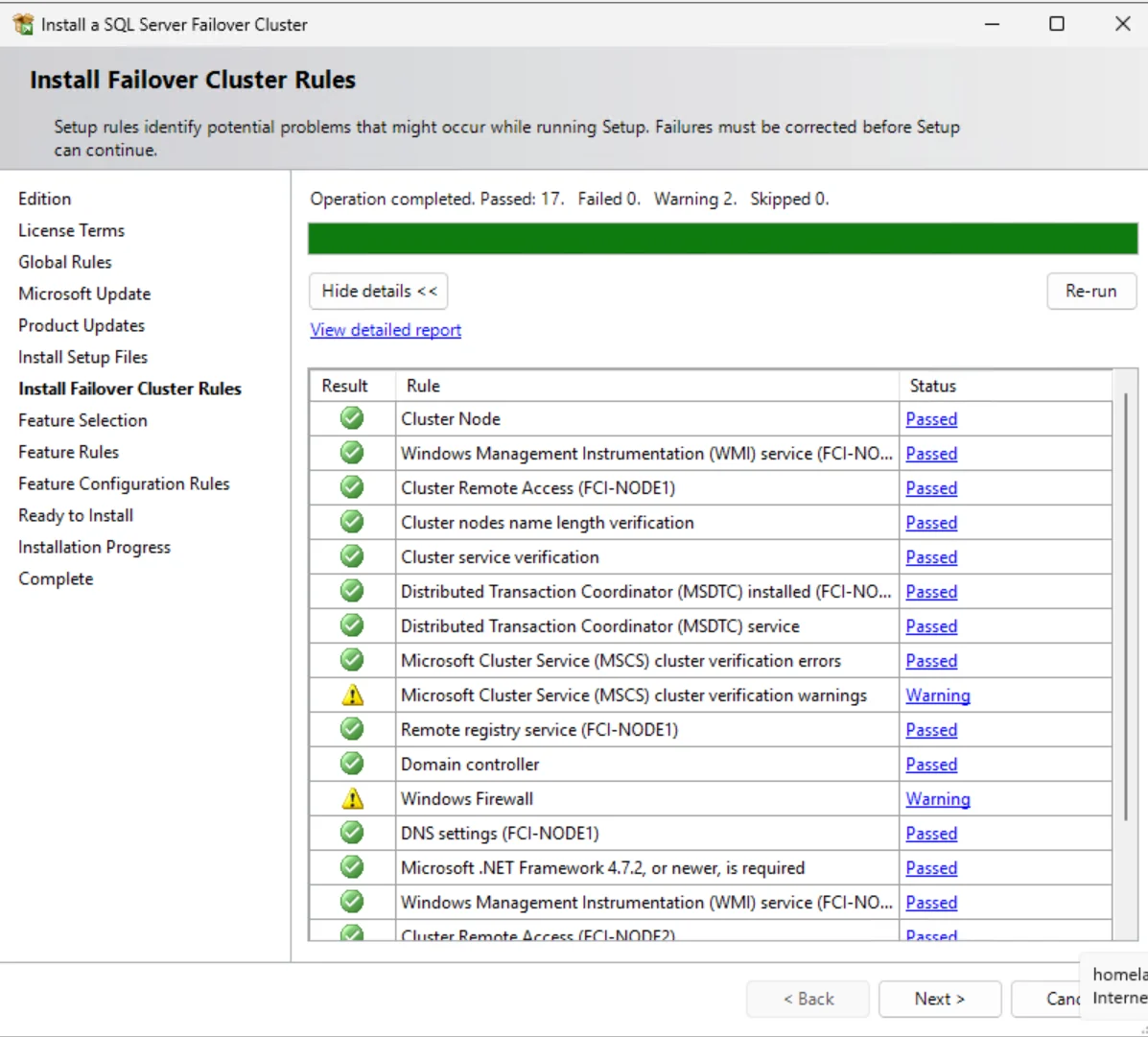
Task: Select License Terms step in sidebar
Action: pyautogui.click(x=72, y=230)
